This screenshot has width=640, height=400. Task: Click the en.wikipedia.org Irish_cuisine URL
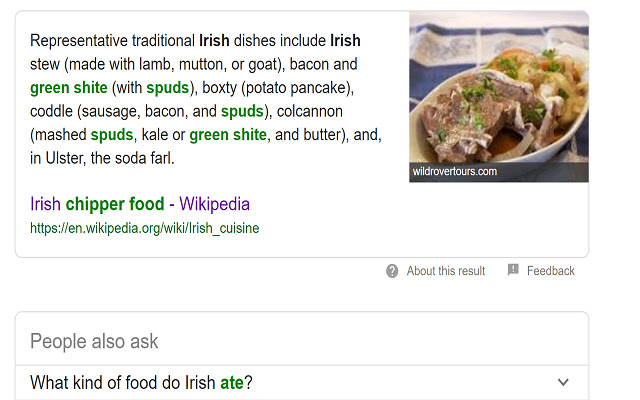pyautogui.click(x=144, y=228)
